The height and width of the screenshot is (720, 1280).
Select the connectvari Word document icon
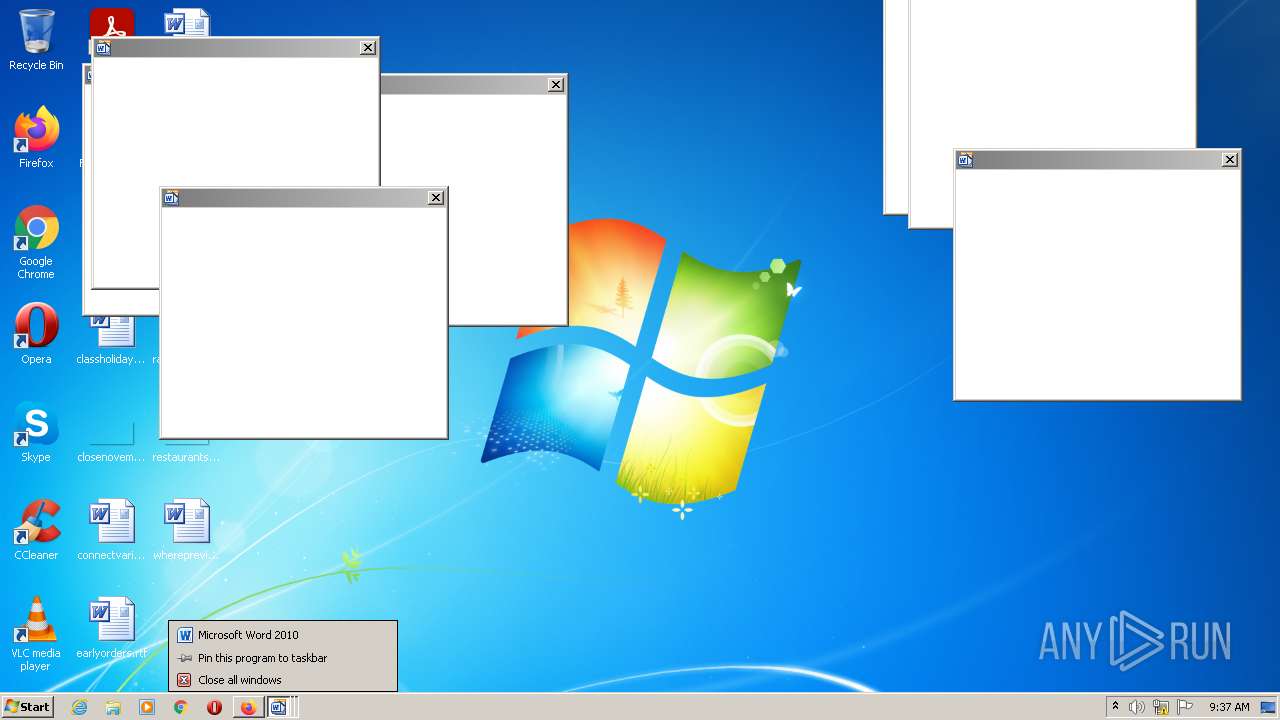click(x=111, y=530)
